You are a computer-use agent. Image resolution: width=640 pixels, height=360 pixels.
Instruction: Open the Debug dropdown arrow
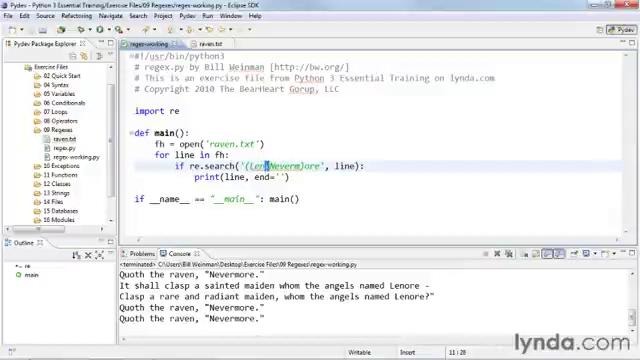tap(90, 29)
